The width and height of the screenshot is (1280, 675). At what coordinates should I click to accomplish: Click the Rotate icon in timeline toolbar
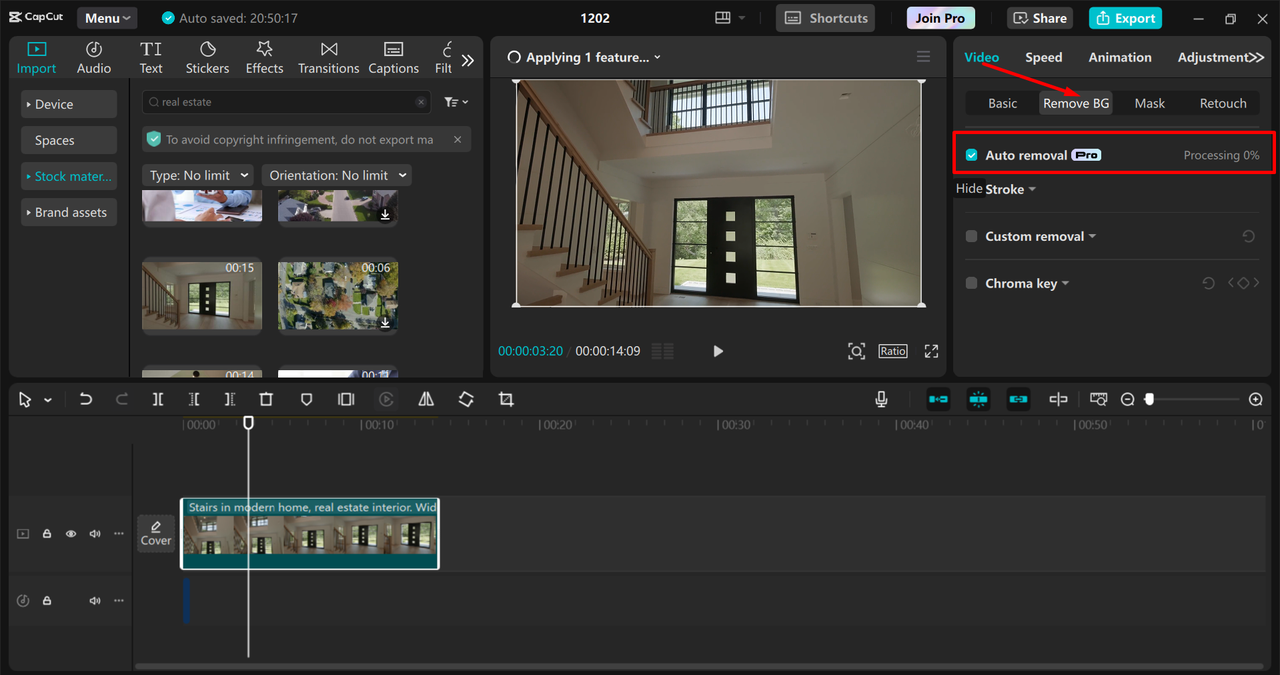click(x=466, y=399)
